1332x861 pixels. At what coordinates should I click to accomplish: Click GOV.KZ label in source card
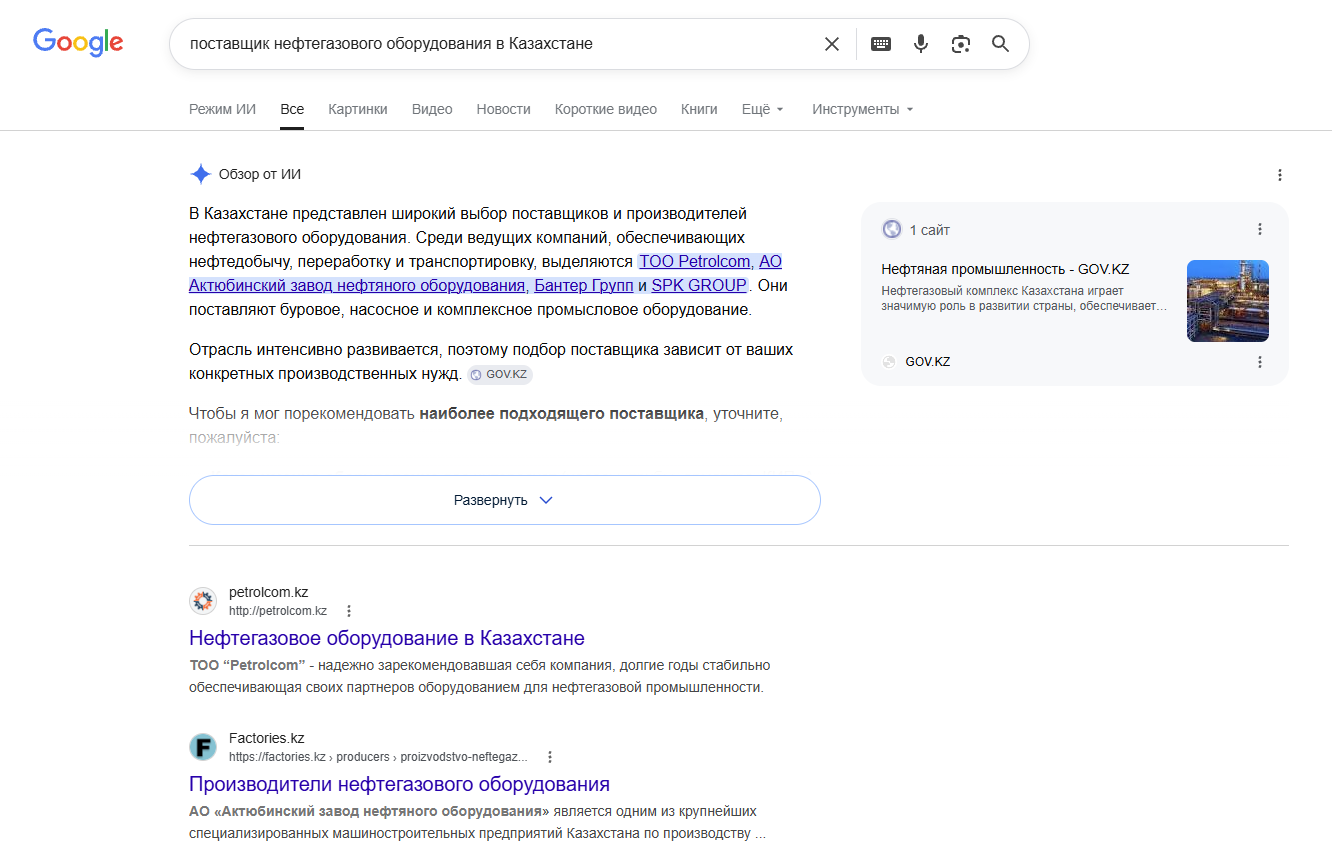(928, 362)
